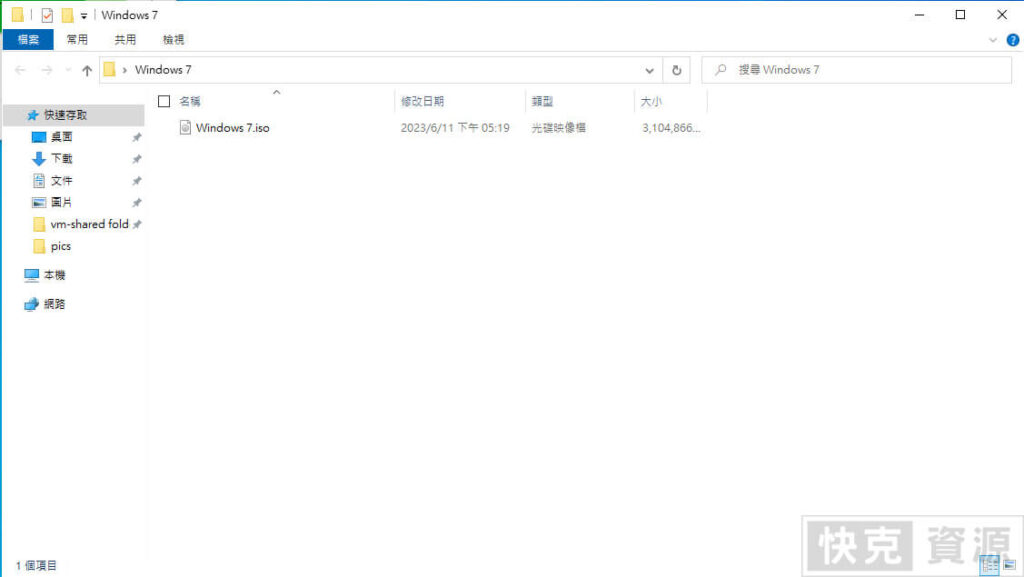Click the 1 個項目 status text
Screen dimensions: 1024x577
pyautogui.click(x=37, y=565)
